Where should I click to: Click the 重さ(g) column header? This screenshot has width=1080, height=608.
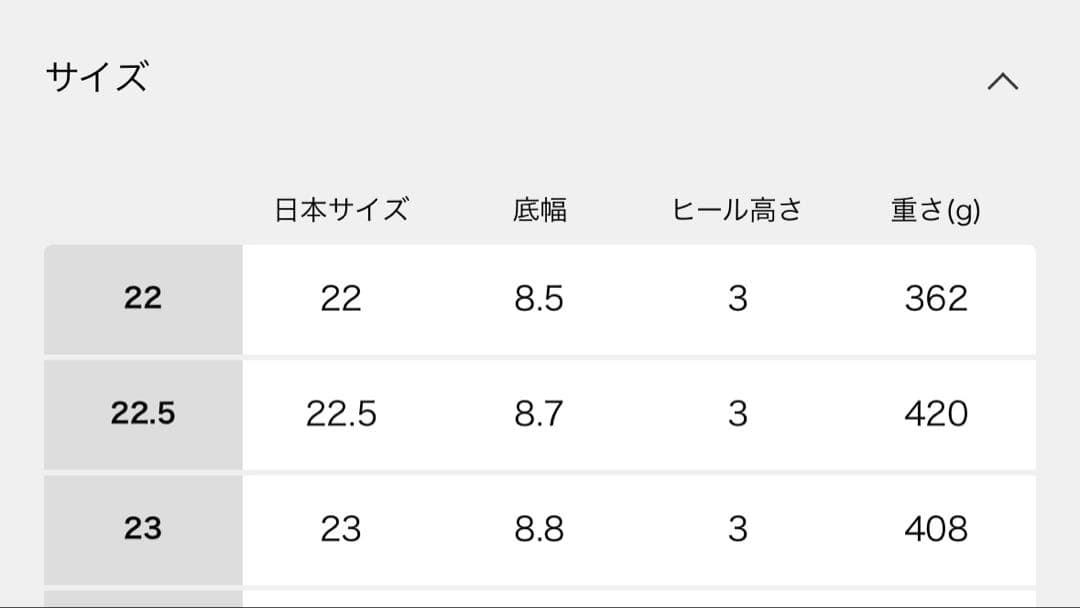[x=934, y=208]
